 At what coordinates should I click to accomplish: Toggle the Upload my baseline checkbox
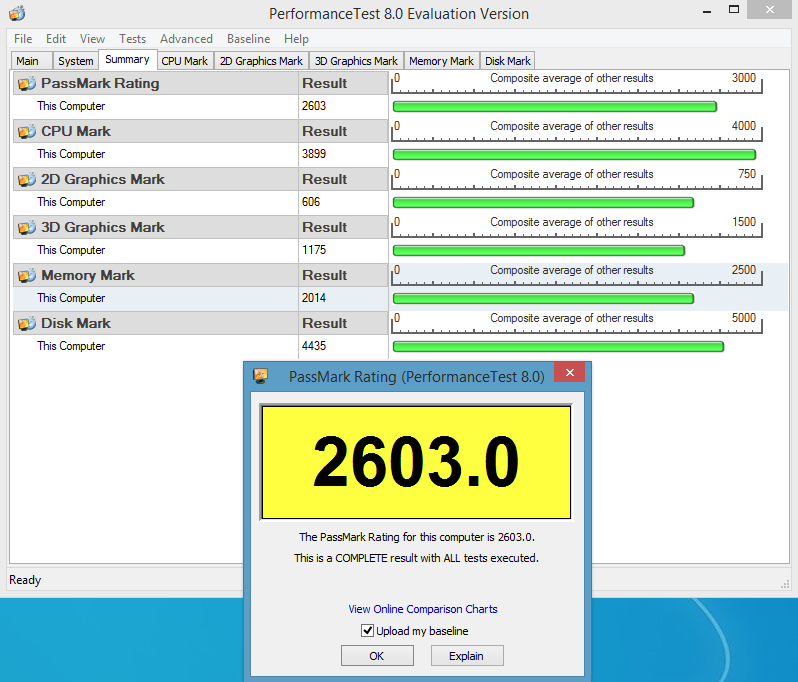coord(367,631)
